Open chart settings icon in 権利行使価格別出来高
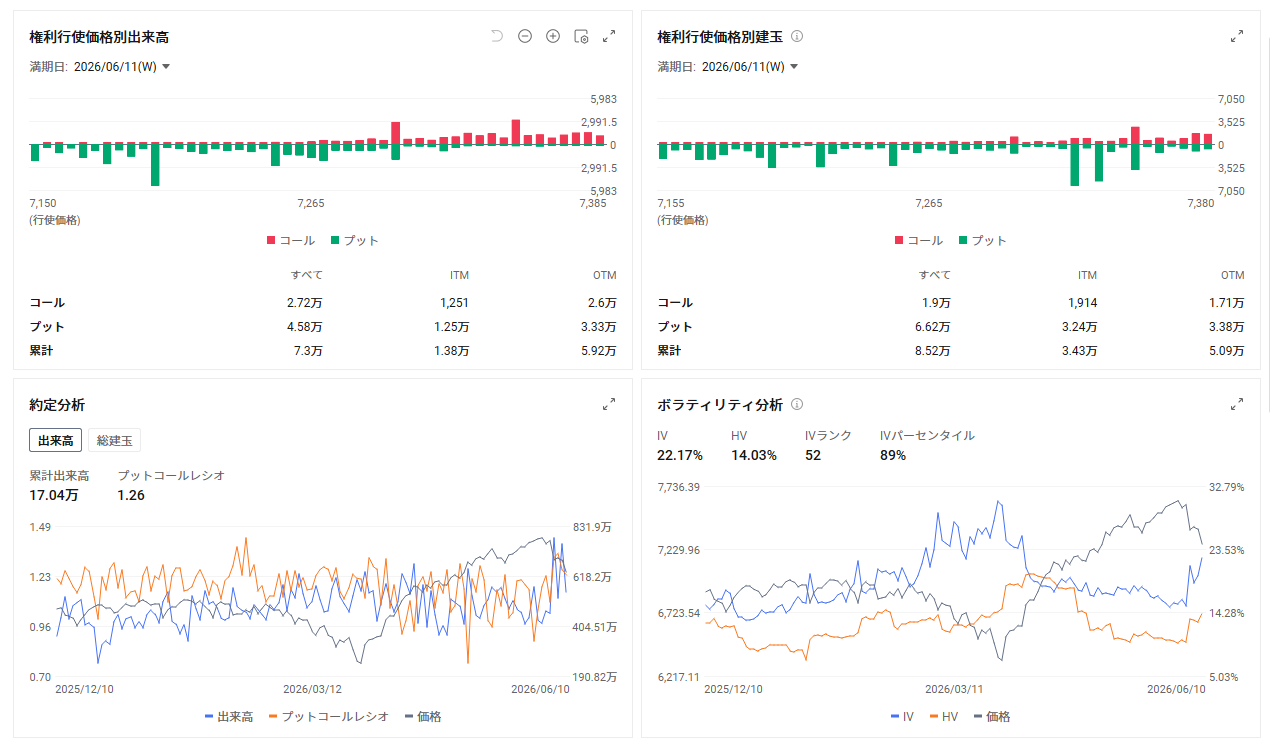 click(581, 37)
